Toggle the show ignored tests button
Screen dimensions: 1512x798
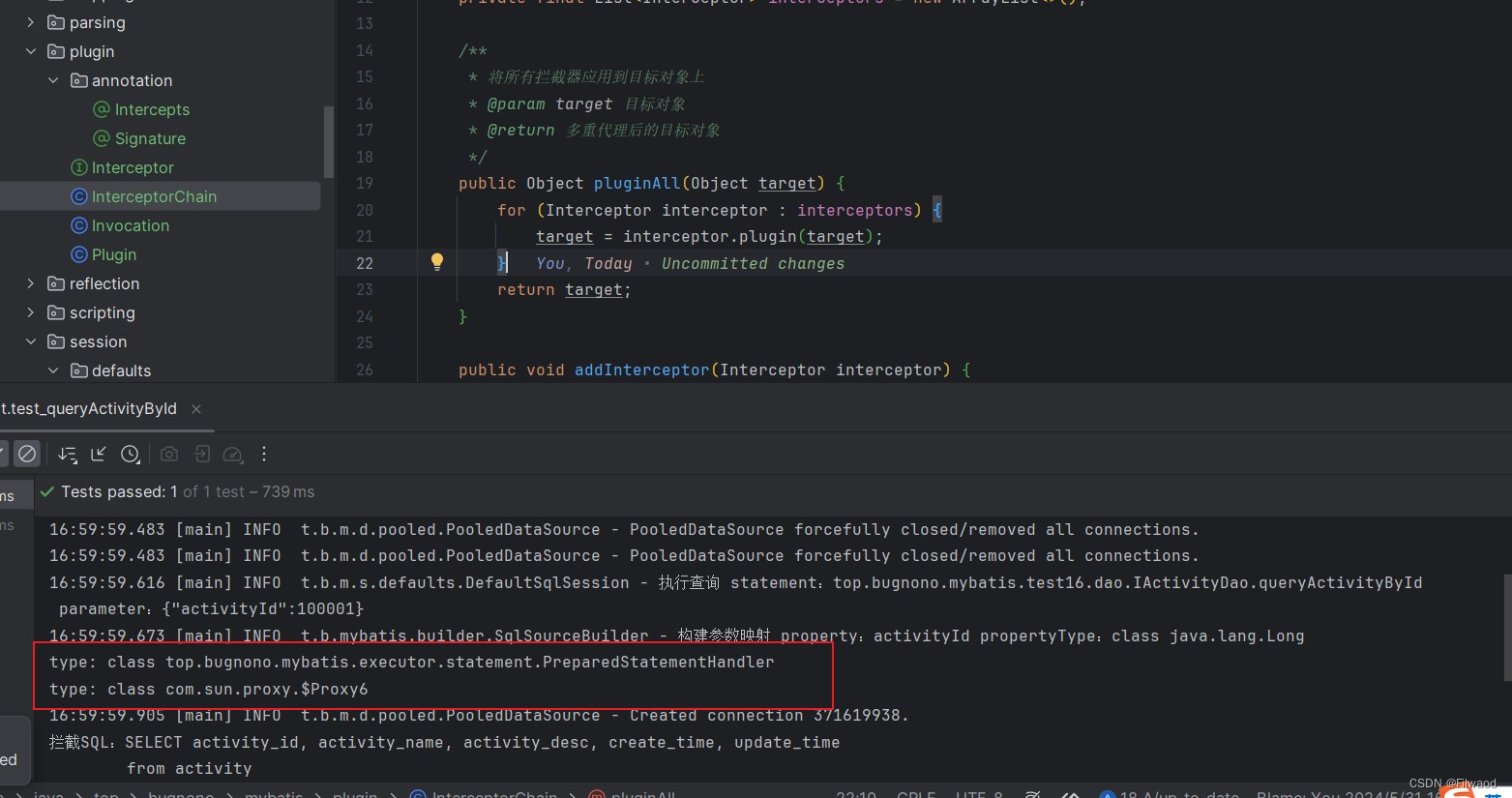click(27, 454)
